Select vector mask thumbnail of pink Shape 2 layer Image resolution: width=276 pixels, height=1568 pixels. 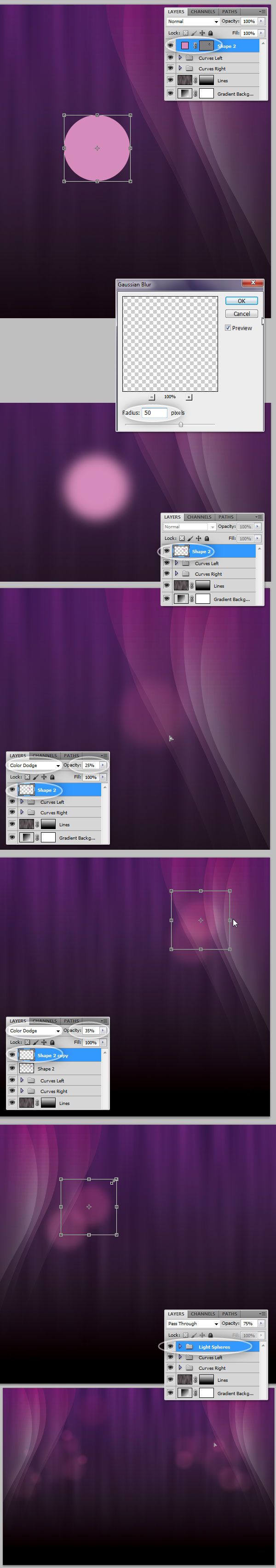pos(207,46)
